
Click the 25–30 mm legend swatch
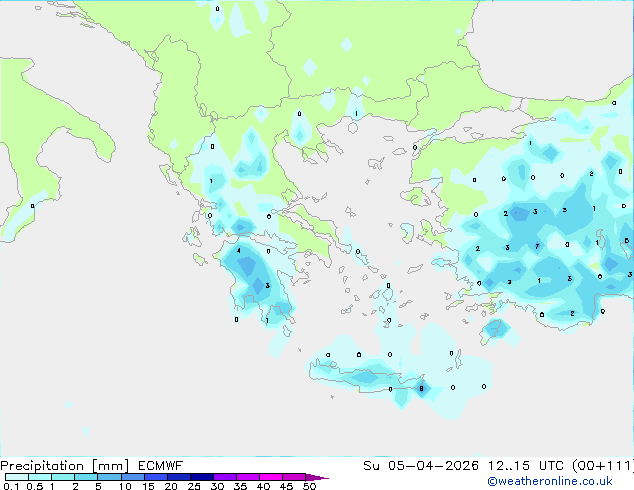(202, 477)
